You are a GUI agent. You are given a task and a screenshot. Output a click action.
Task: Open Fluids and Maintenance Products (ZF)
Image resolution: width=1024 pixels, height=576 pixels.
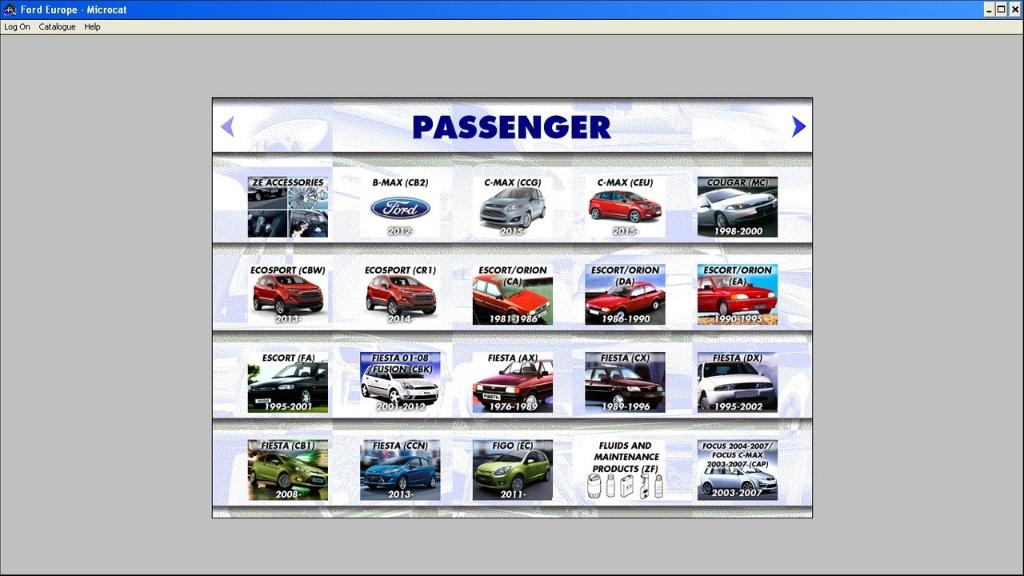625,470
